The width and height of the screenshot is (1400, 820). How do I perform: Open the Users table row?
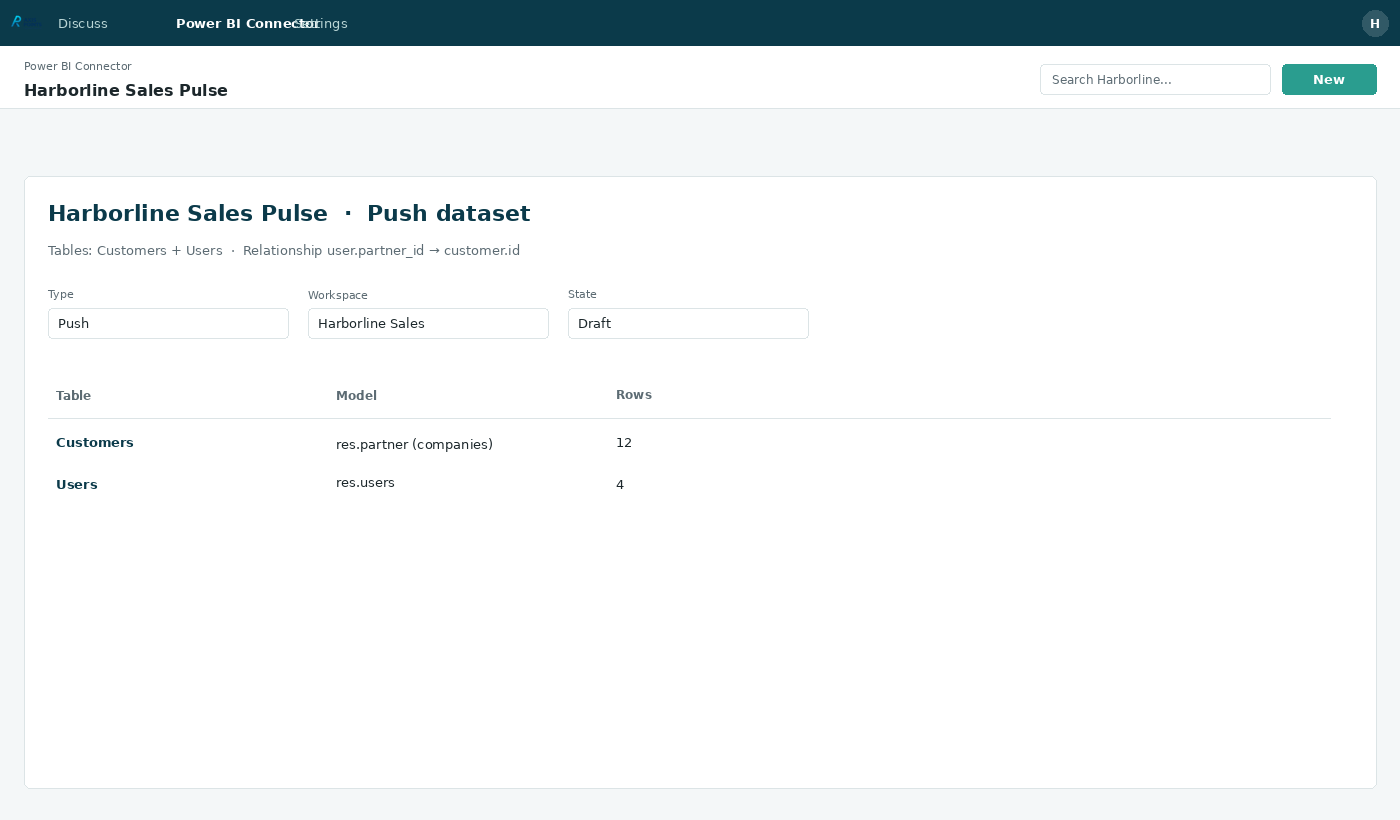point(689,484)
